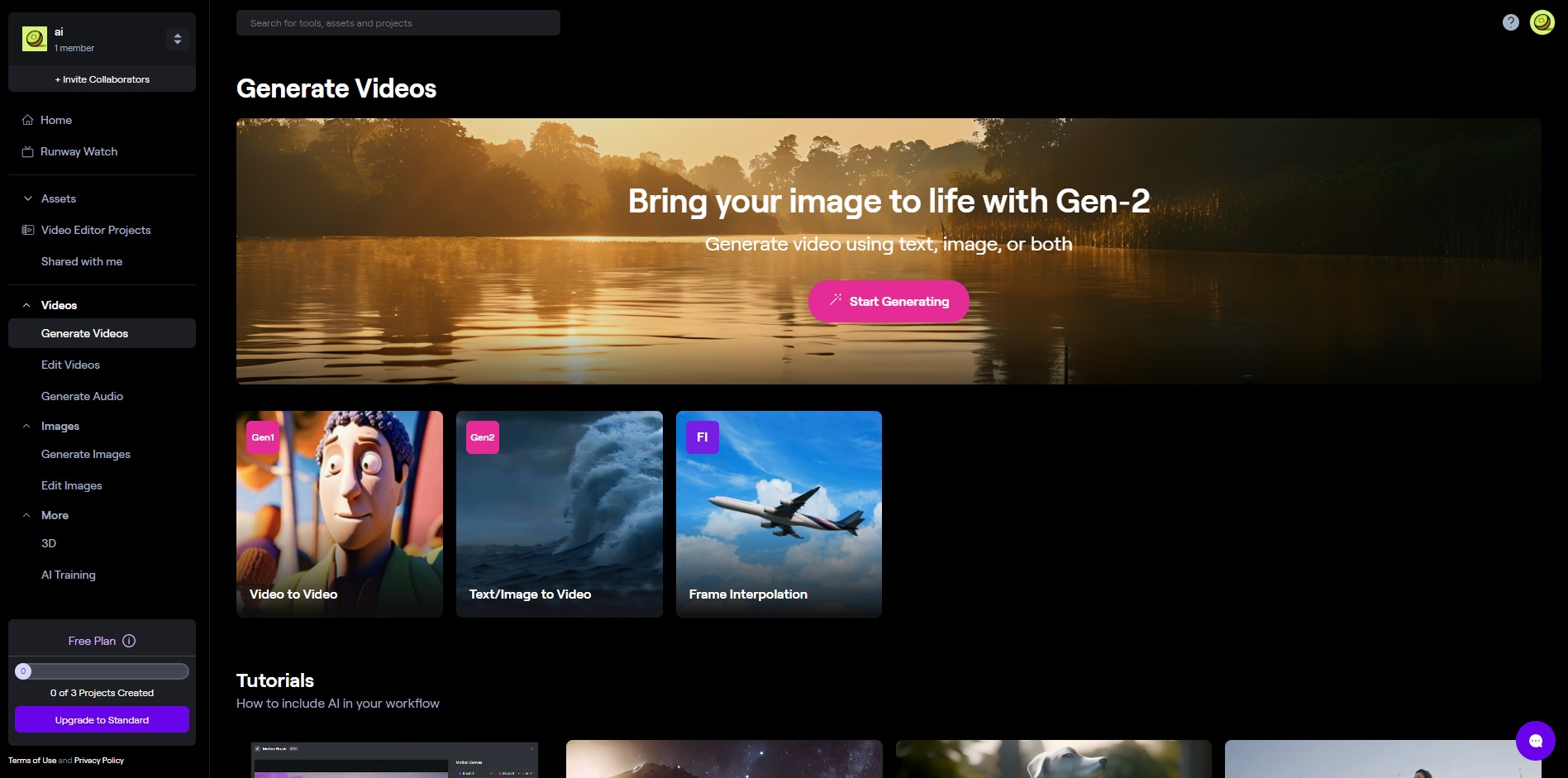Click the help question mark icon
The height and width of the screenshot is (778, 1568).
tap(1510, 22)
